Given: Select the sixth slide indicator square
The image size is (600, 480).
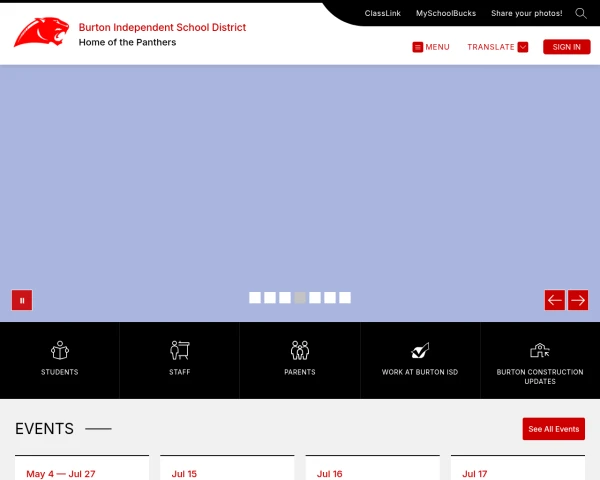Looking at the screenshot, I should (x=330, y=297).
